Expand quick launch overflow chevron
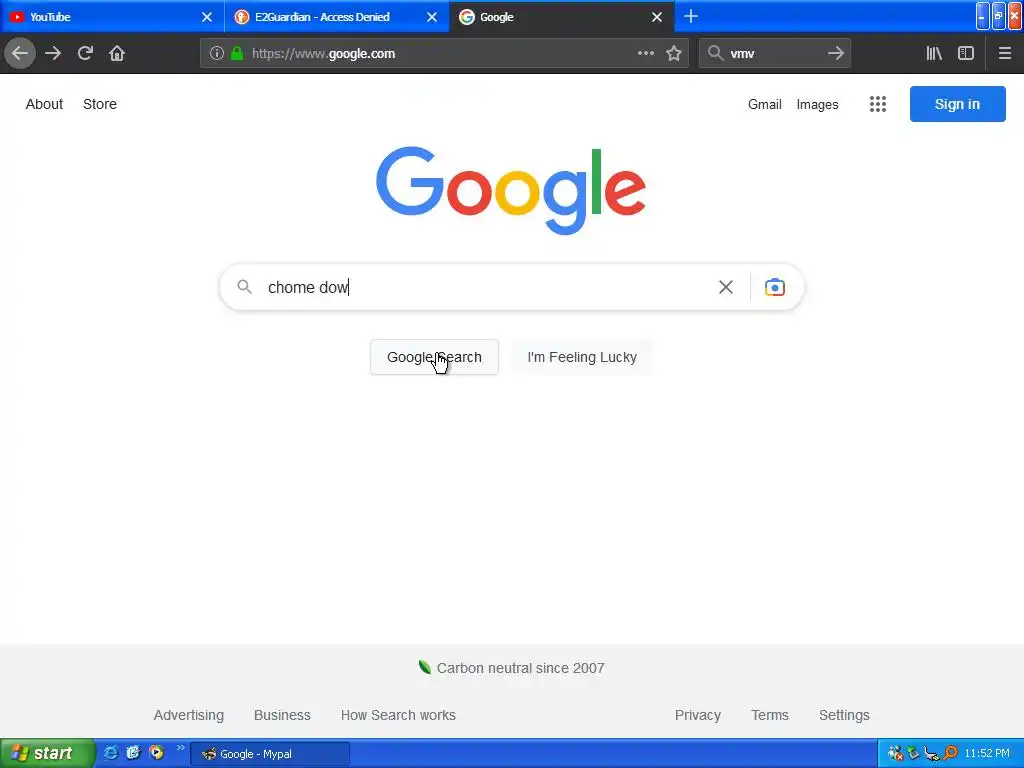Image resolution: width=1024 pixels, height=768 pixels. tap(180, 748)
